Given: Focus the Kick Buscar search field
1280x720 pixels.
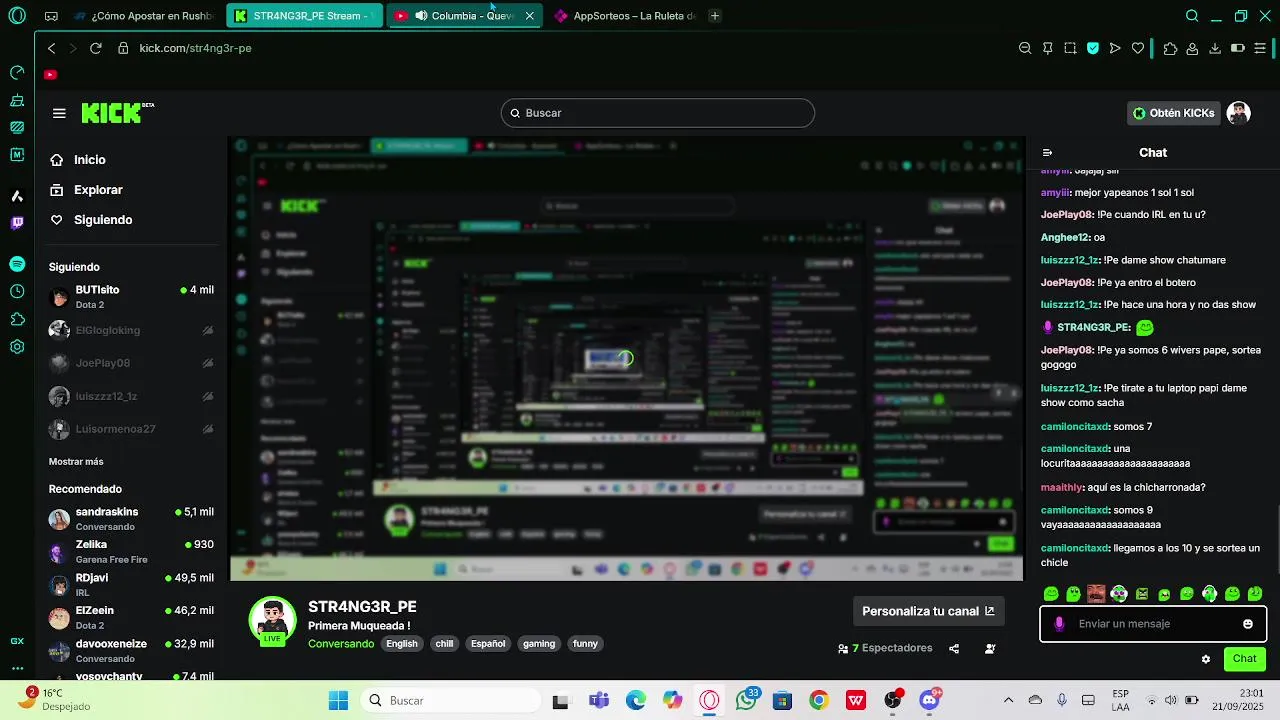Looking at the screenshot, I should click(x=658, y=113).
